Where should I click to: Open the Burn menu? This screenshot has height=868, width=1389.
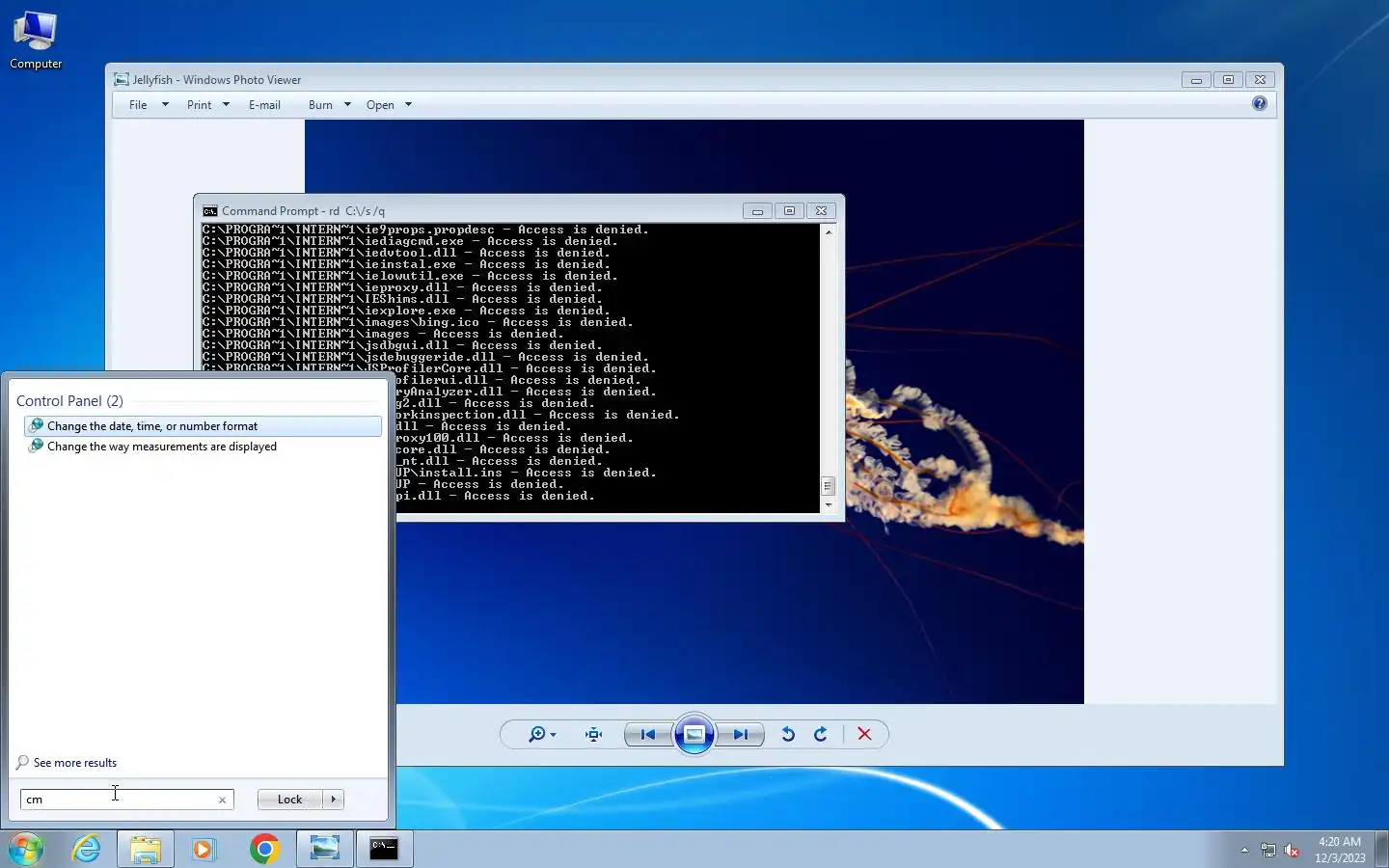320,105
